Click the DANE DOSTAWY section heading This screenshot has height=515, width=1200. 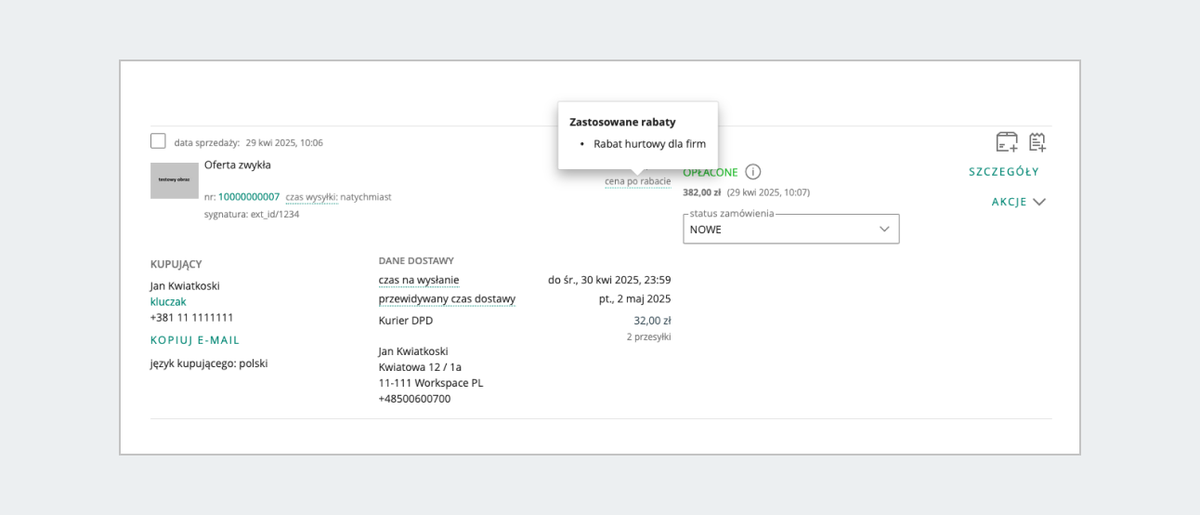click(416, 260)
